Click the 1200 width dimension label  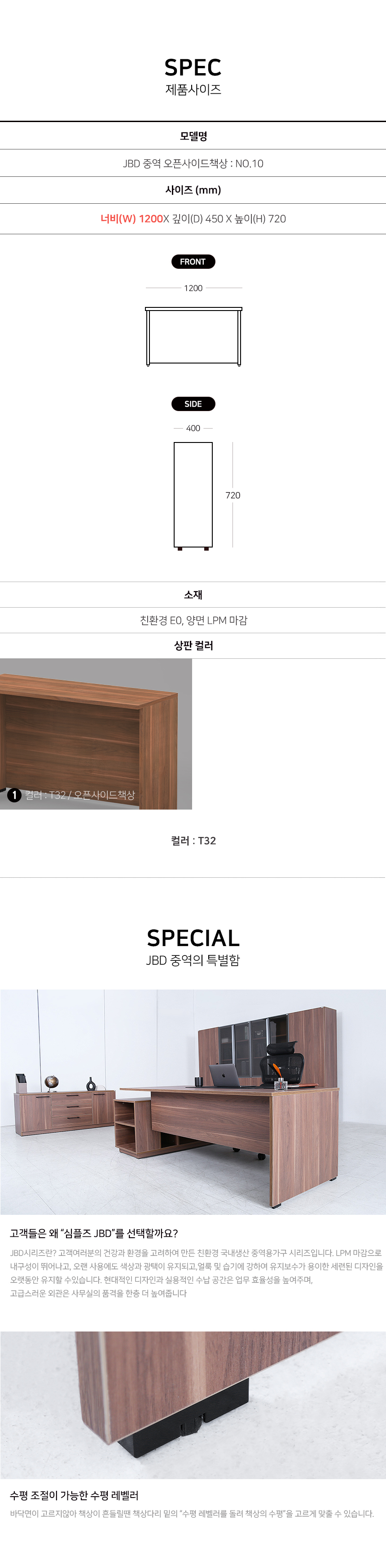click(193, 288)
